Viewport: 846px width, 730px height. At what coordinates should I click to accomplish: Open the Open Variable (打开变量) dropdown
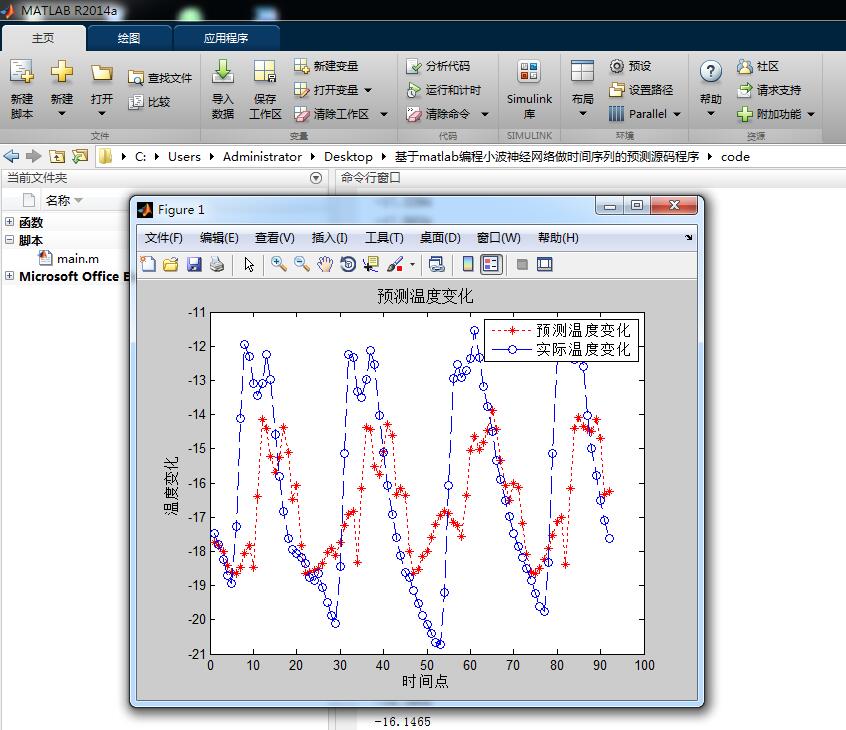(368, 90)
